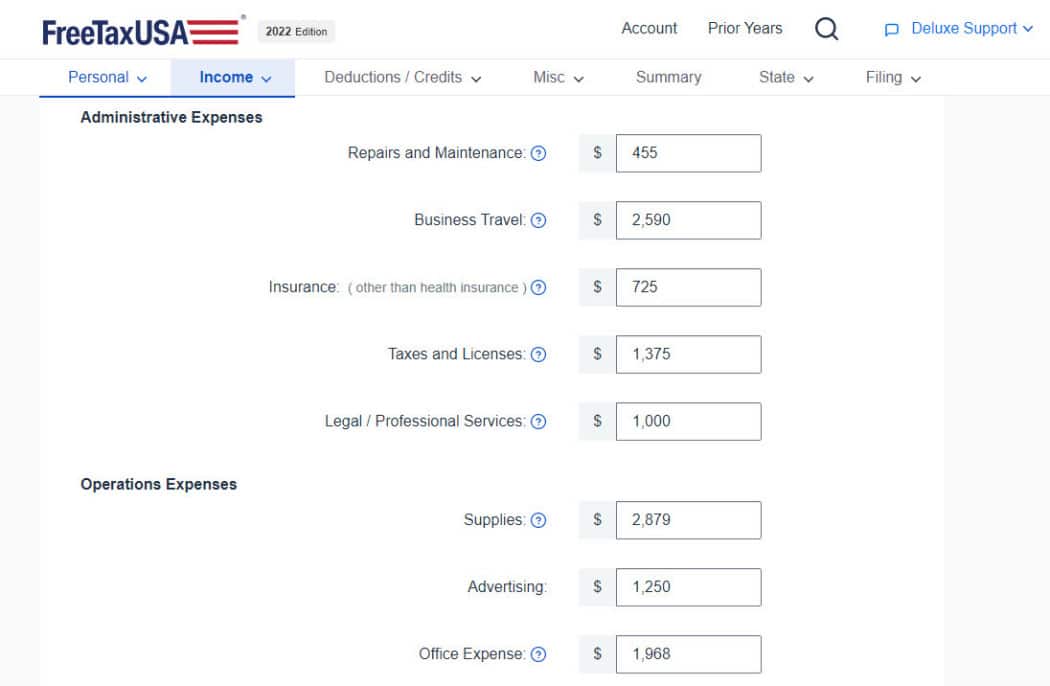Open the Insurance help question mark
Viewport: 1050px width, 686px height.
[538, 287]
